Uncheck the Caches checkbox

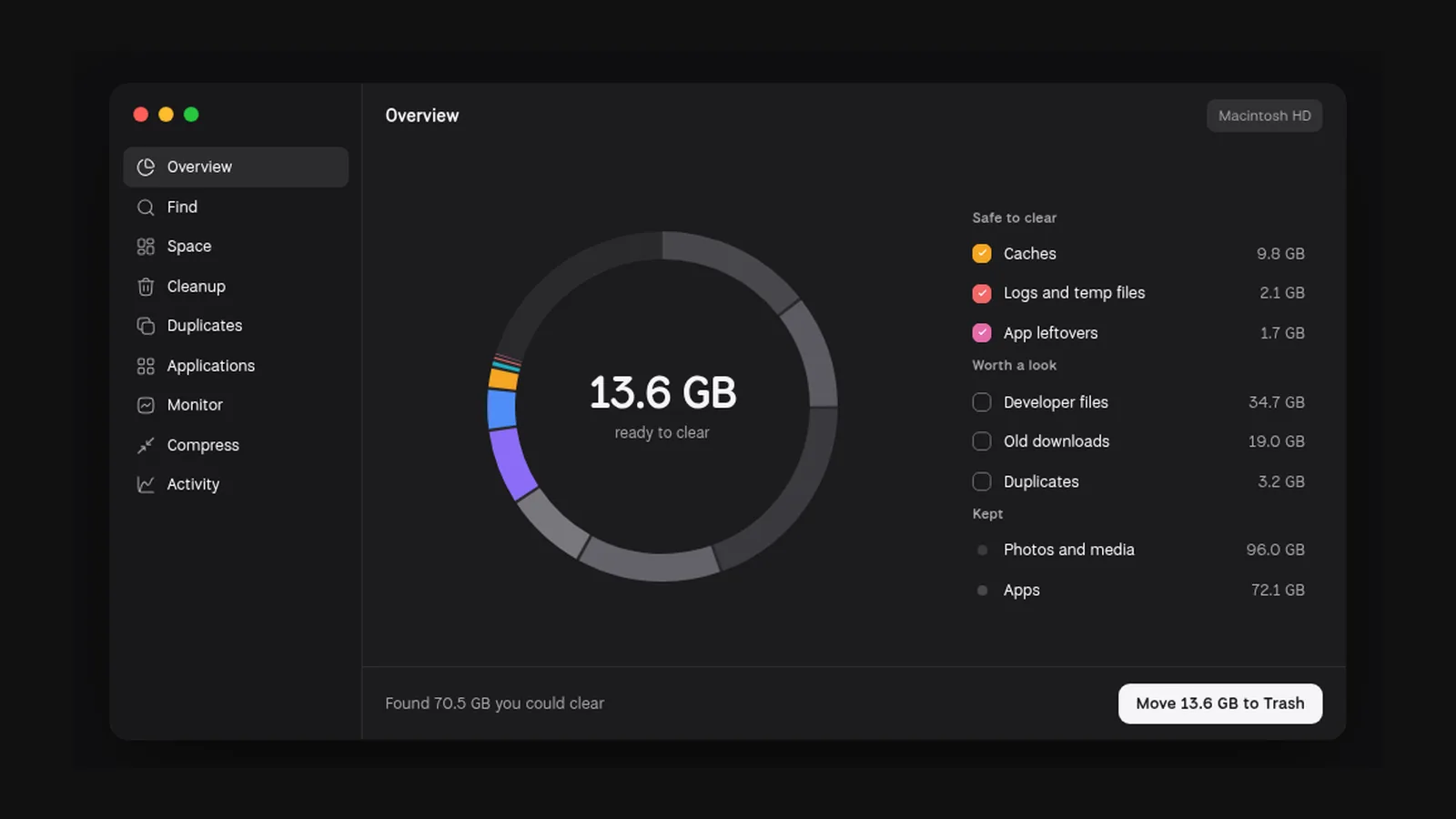[x=982, y=253]
